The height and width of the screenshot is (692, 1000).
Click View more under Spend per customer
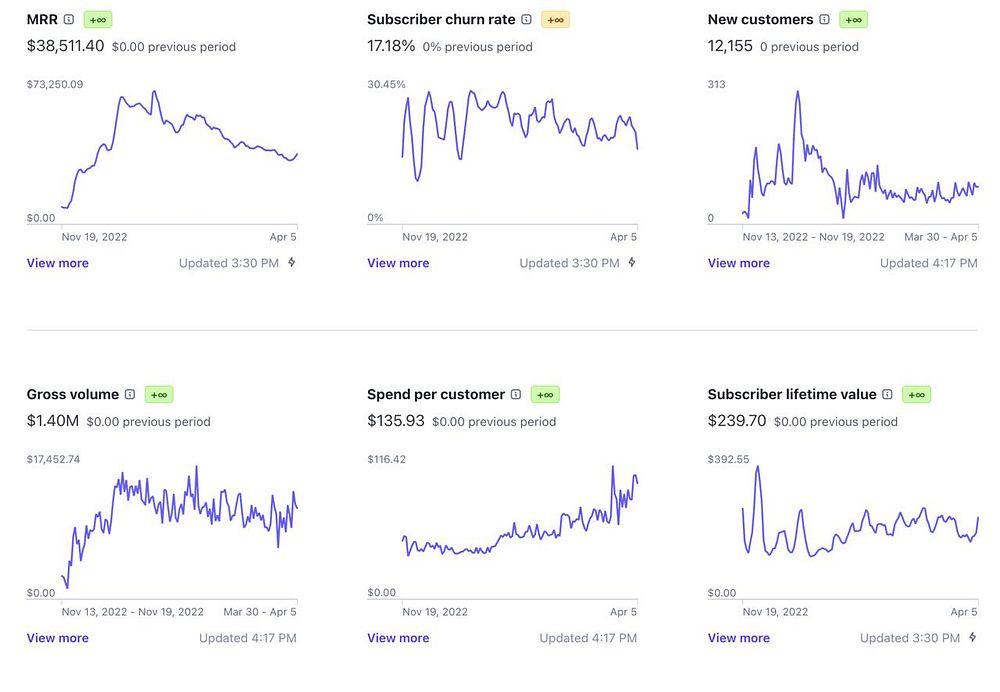tap(398, 638)
